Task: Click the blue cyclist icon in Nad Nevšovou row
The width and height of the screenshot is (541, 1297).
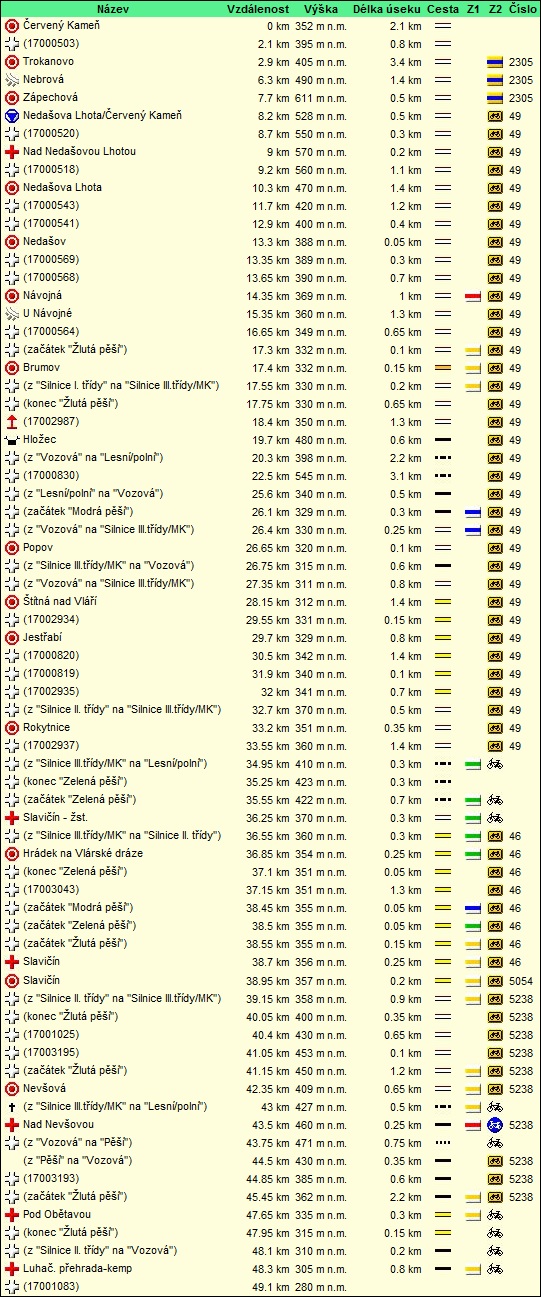Action: pos(494,1124)
